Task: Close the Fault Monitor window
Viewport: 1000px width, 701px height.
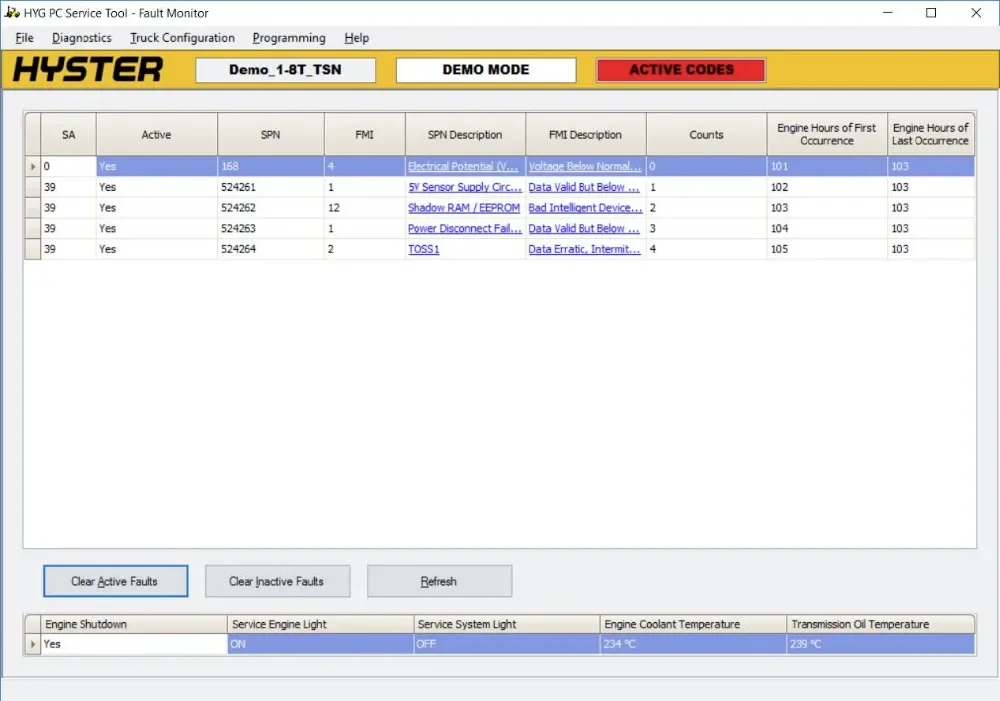Action: pyautogui.click(x=976, y=12)
